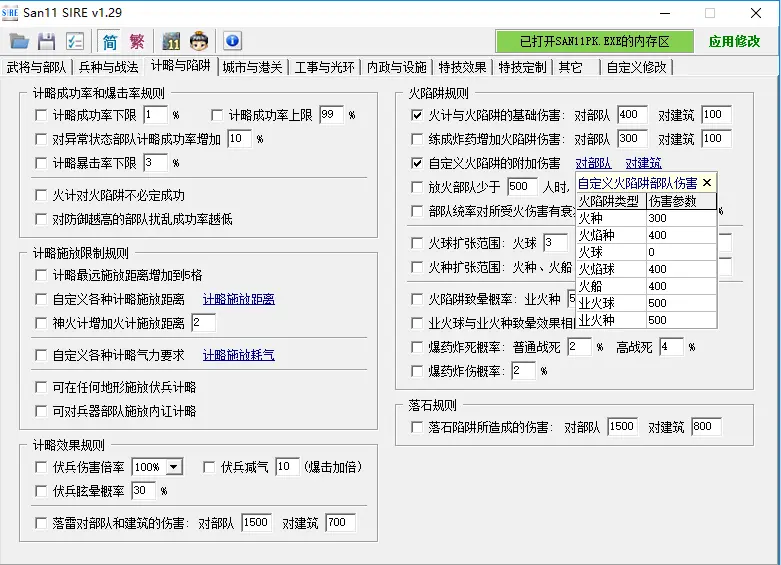Edit 落石 对部队 1500 field
Viewport: 781px width, 565px height.
point(623,427)
